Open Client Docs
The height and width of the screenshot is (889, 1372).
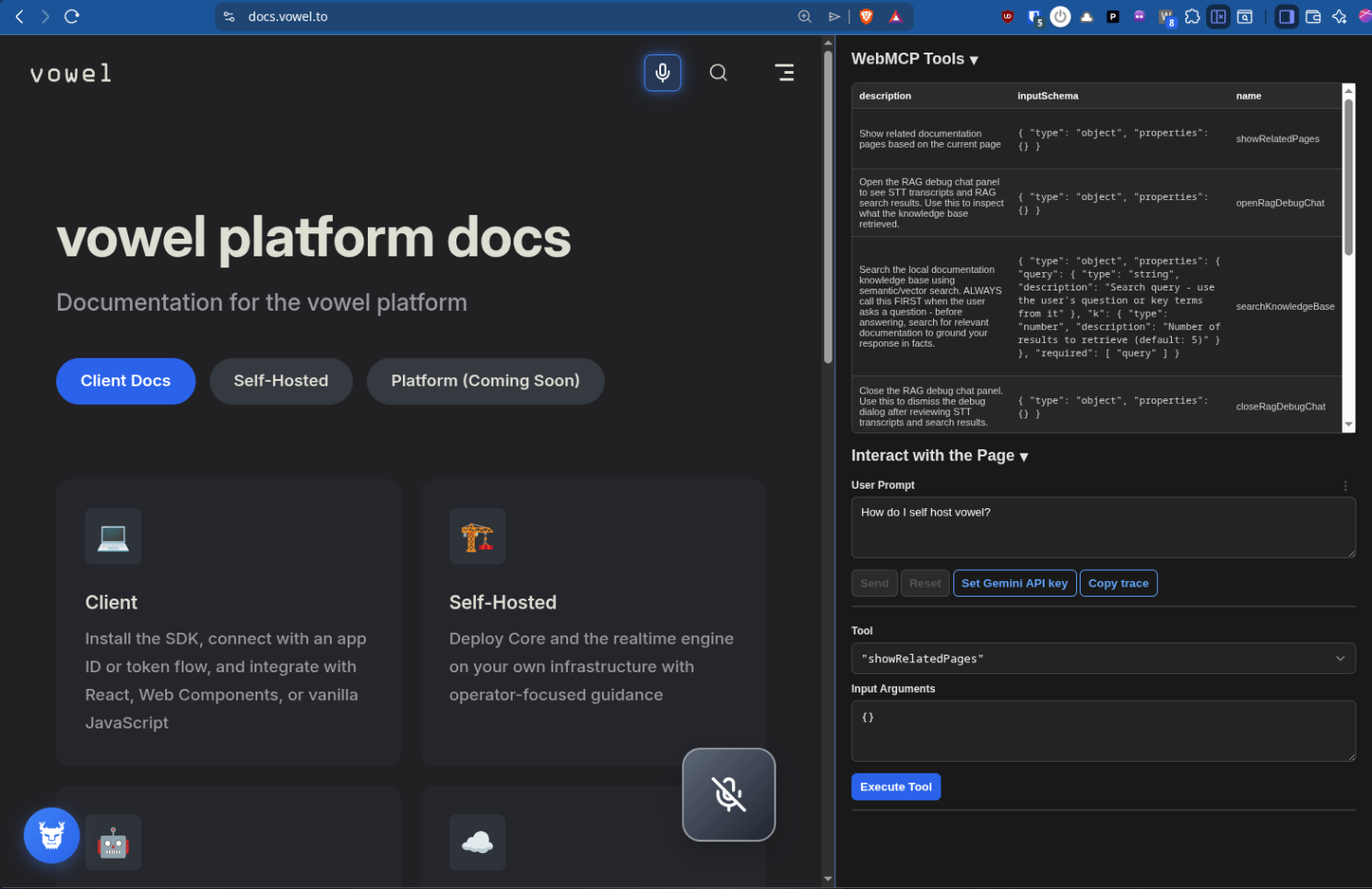click(x=125, y=381)
